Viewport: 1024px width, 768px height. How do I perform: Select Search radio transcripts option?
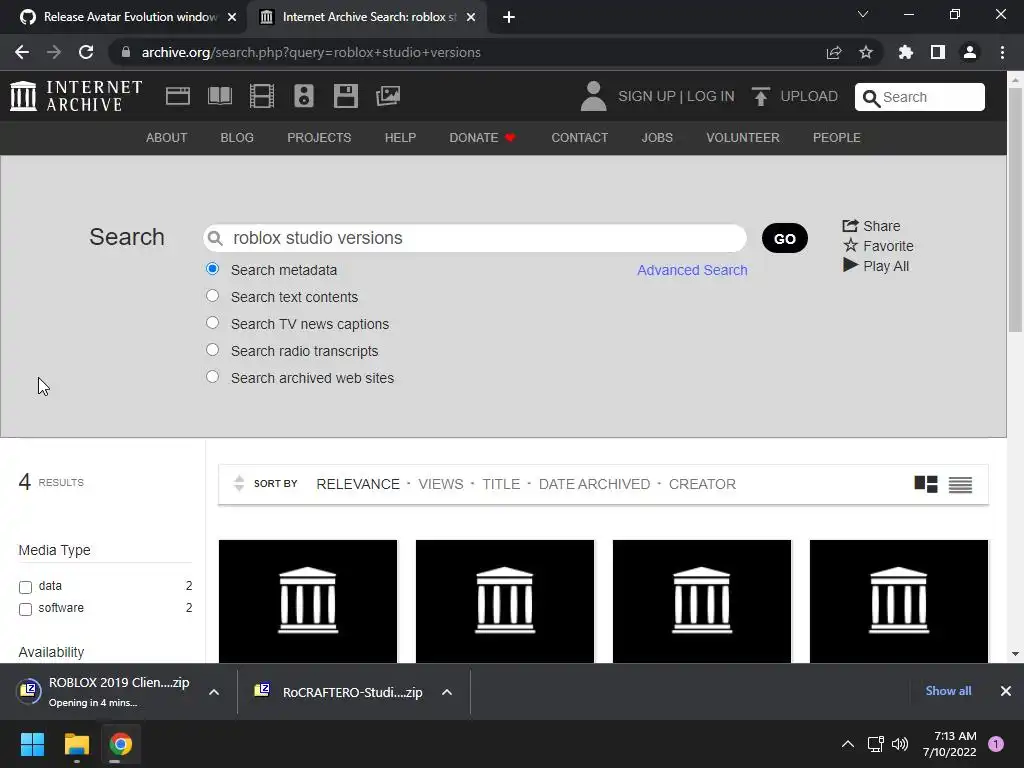click(212, 349)
